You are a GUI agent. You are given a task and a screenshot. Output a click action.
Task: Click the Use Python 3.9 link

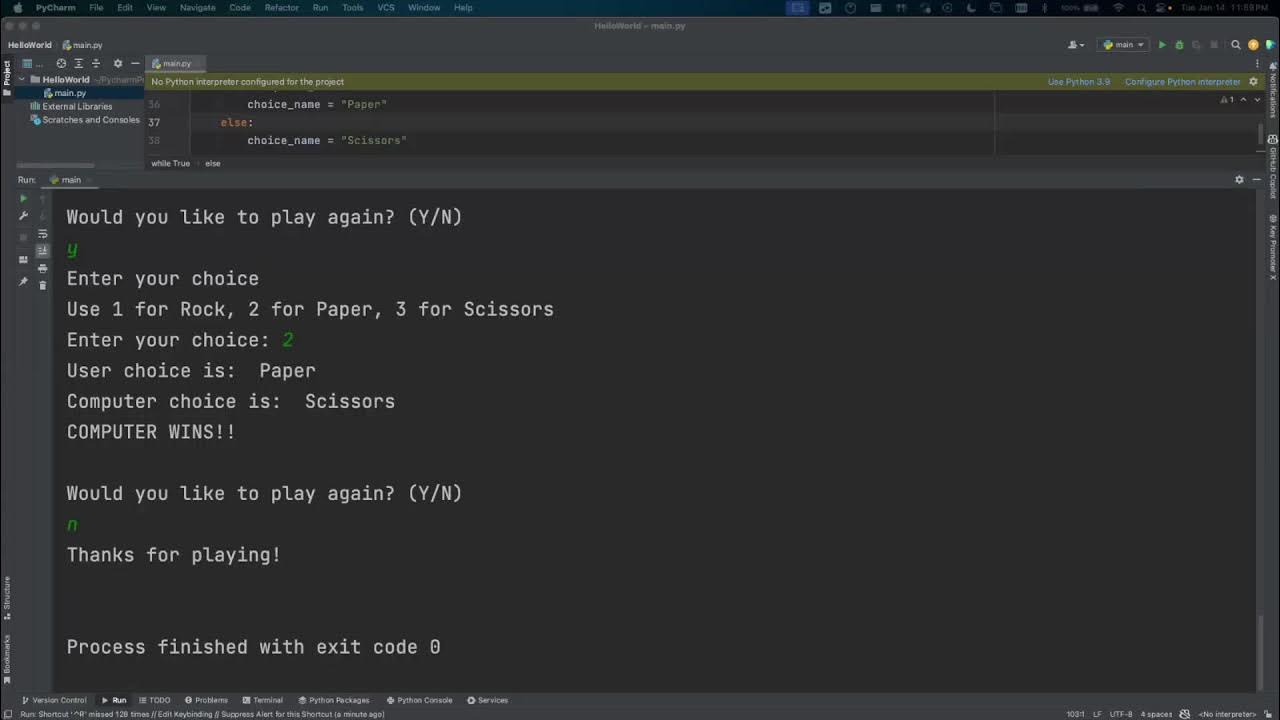coord(1078,82)
